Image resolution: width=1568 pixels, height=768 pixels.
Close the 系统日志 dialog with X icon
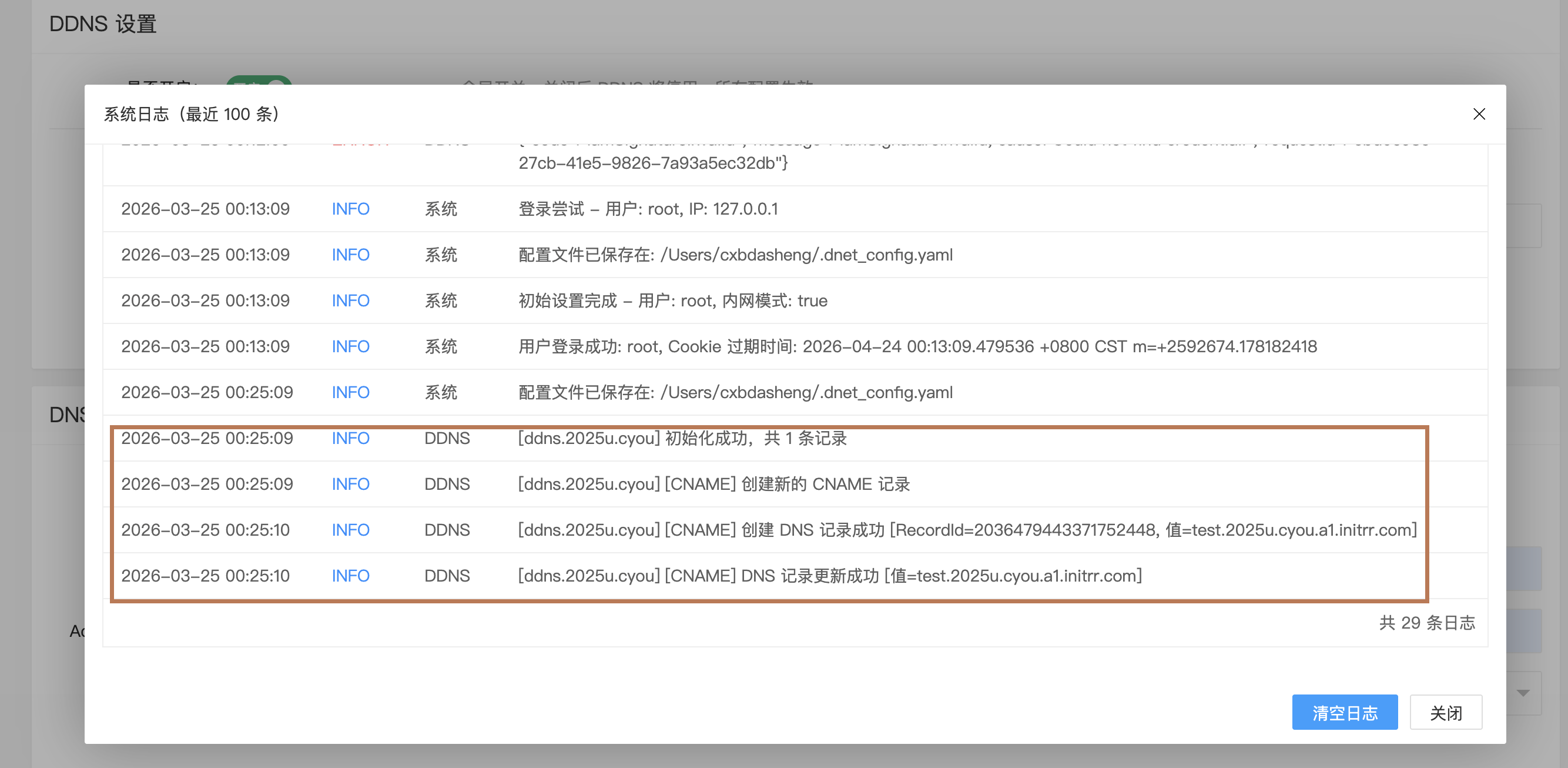click(x=1479, y=115)
